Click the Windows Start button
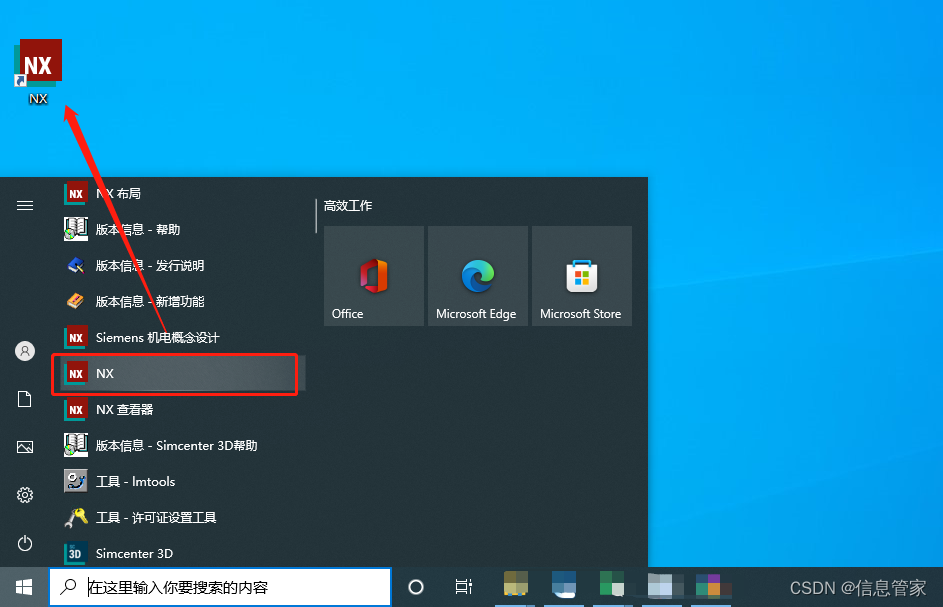943x607 pixels. [24, 587]
